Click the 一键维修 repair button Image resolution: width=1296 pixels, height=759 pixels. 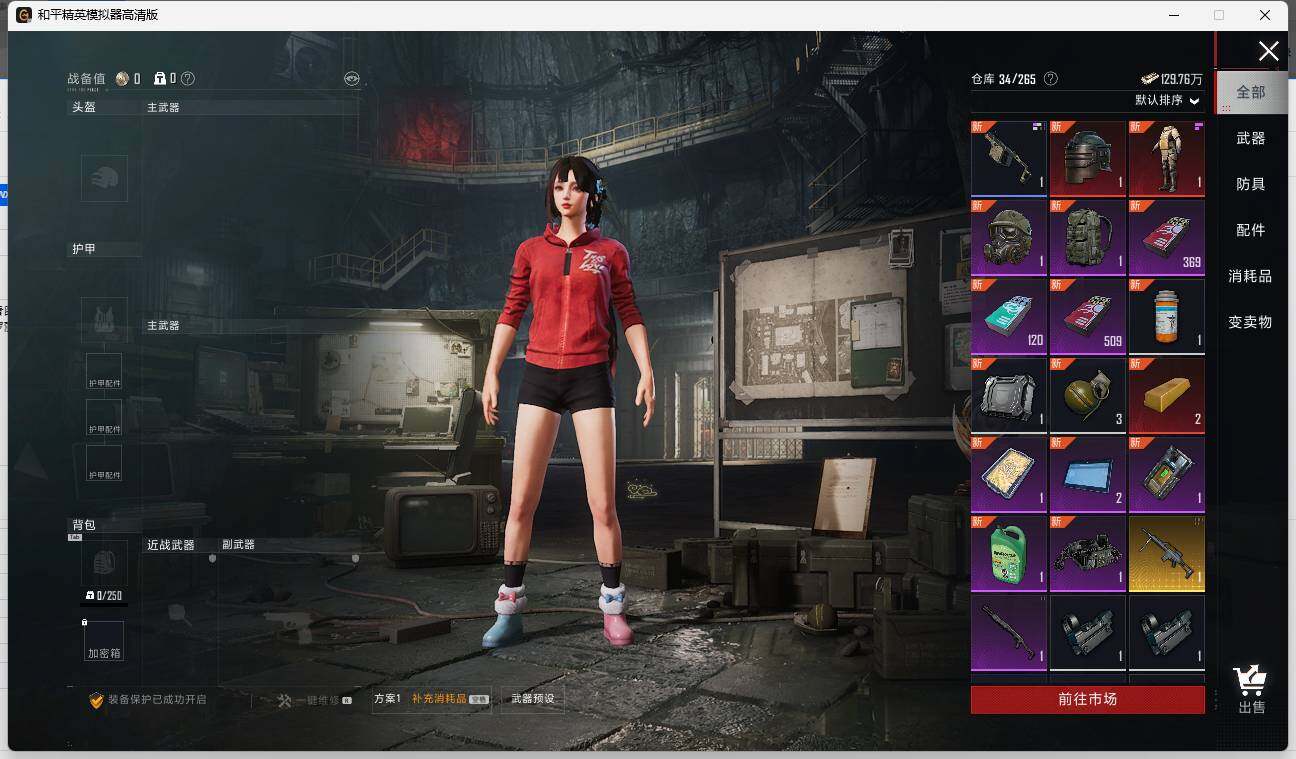point(314,700)
